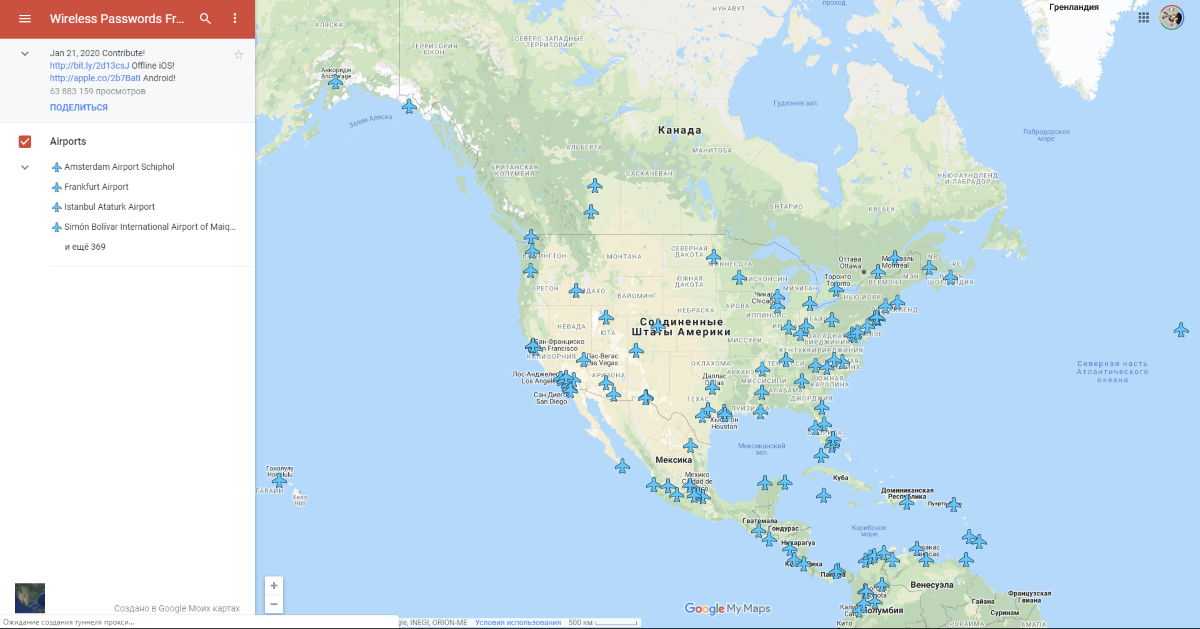Toggle the 500 км map scale units

point(603,622)
